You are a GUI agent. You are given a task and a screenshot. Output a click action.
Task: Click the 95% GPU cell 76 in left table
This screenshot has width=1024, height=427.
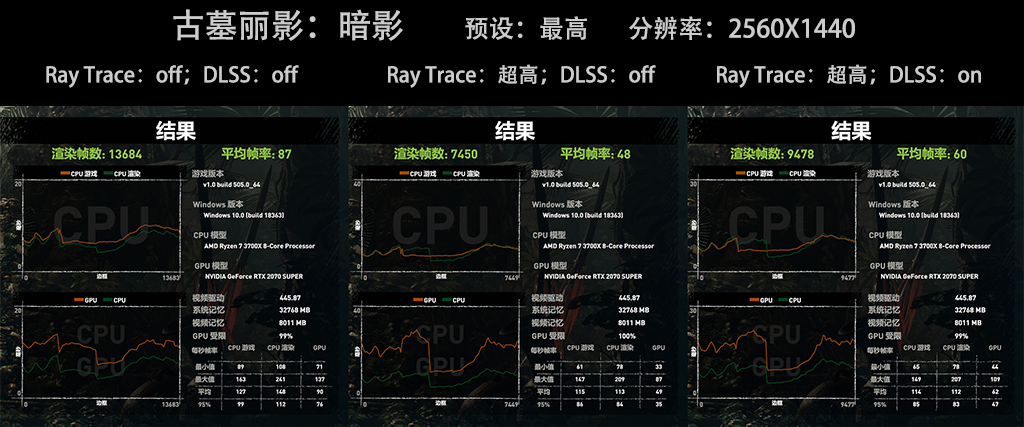319,405
